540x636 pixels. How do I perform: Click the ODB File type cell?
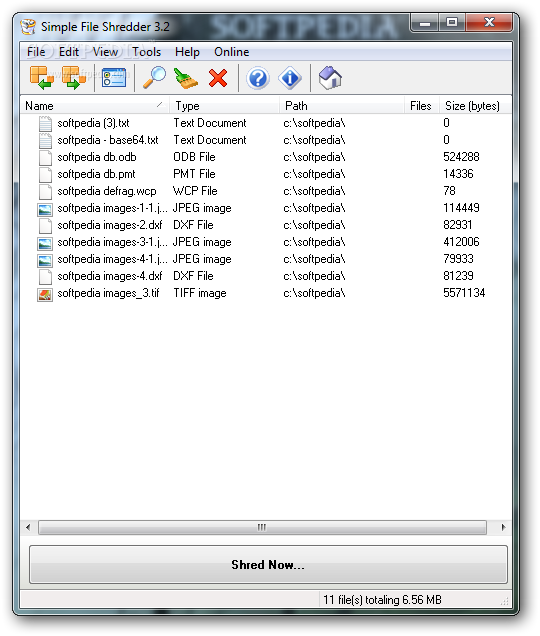pos(194,157)
